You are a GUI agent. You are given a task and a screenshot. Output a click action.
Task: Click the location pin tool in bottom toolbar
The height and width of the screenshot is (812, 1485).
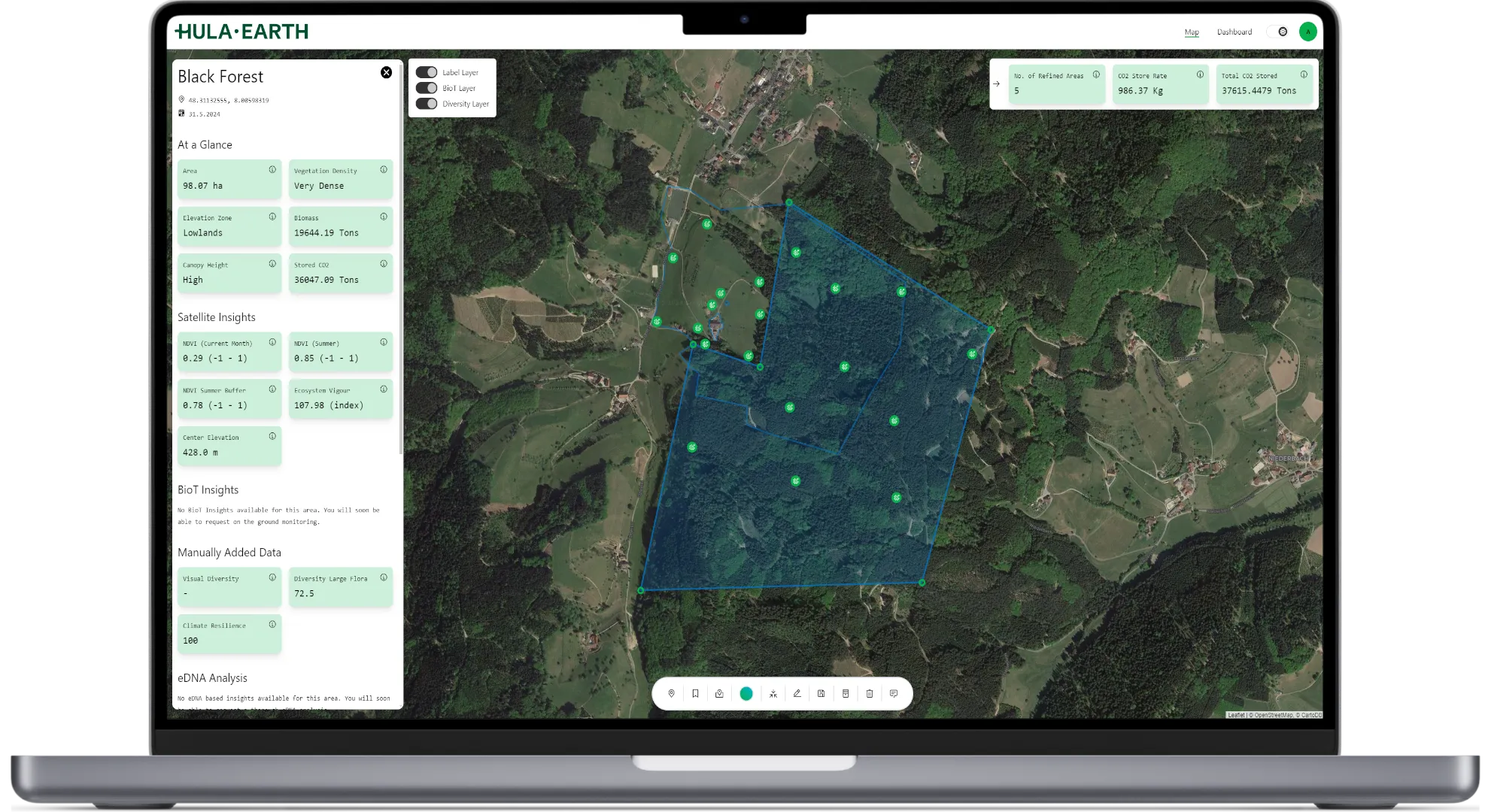click(x=671, y=694)
